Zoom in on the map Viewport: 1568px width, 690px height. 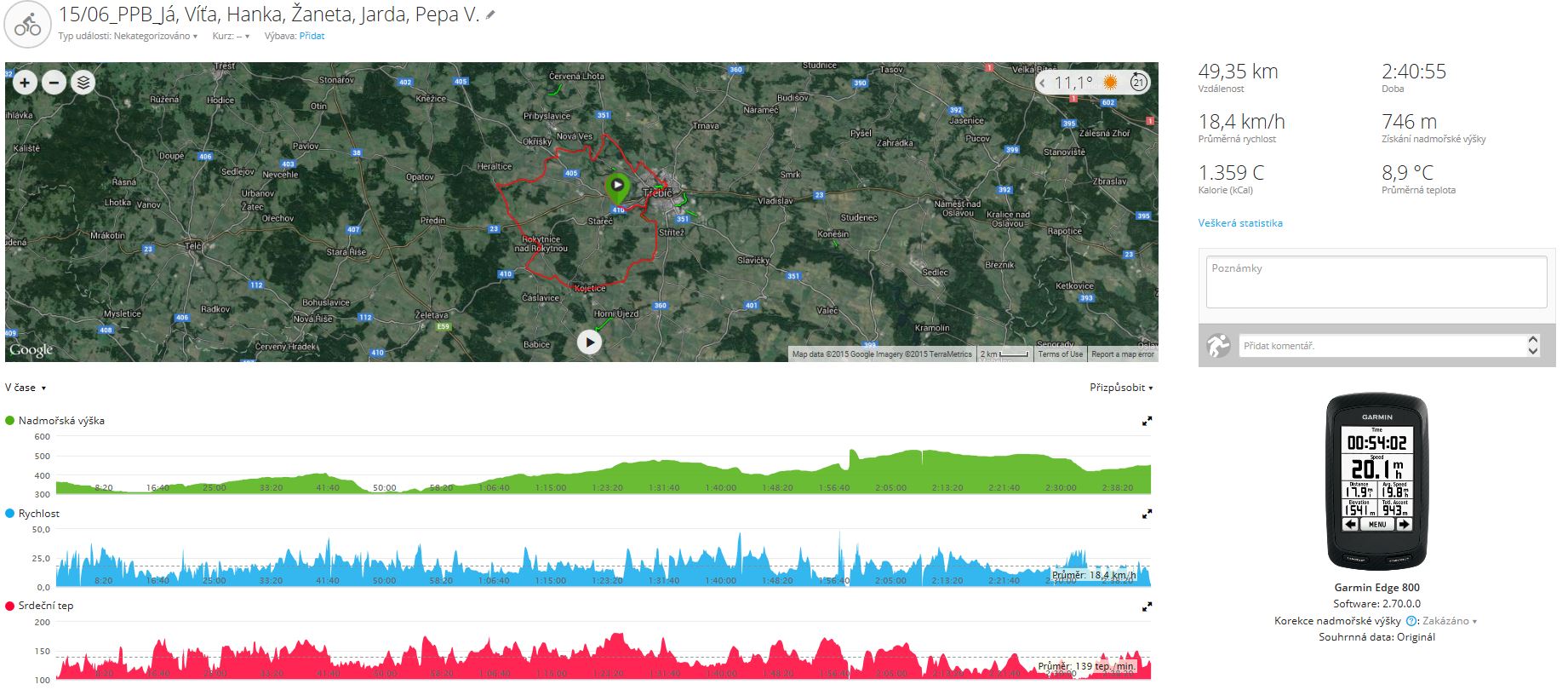tap(25, 83)
